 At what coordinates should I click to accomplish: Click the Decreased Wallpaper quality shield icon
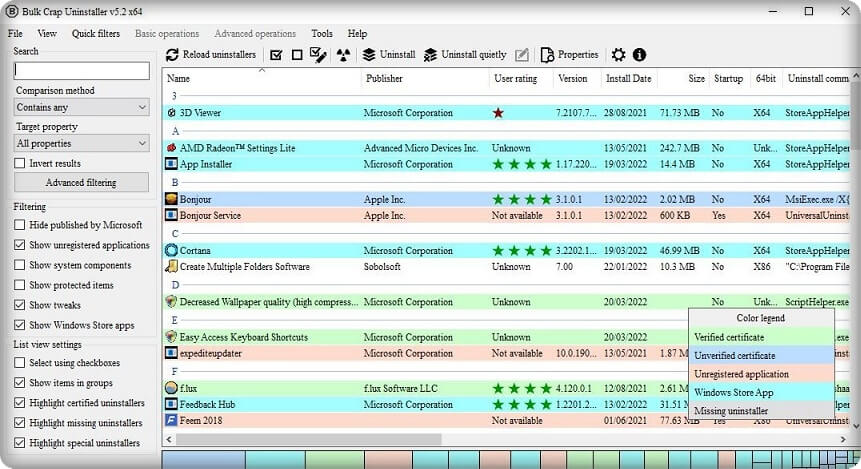171,302
